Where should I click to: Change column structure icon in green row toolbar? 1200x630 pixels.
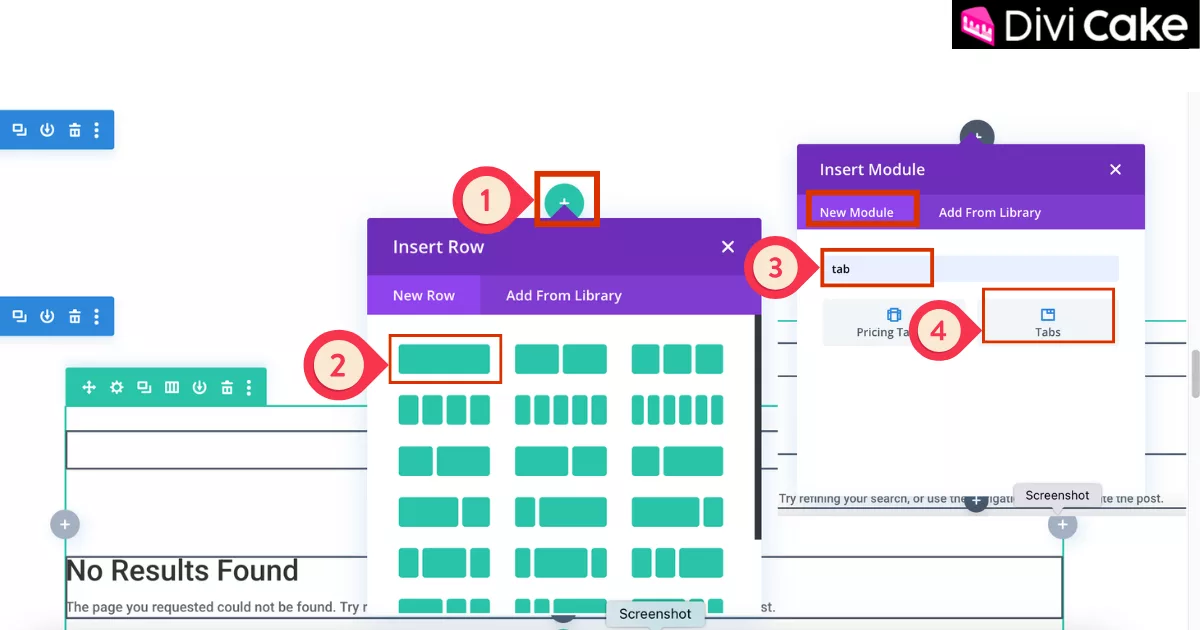[x=172, y=387]
